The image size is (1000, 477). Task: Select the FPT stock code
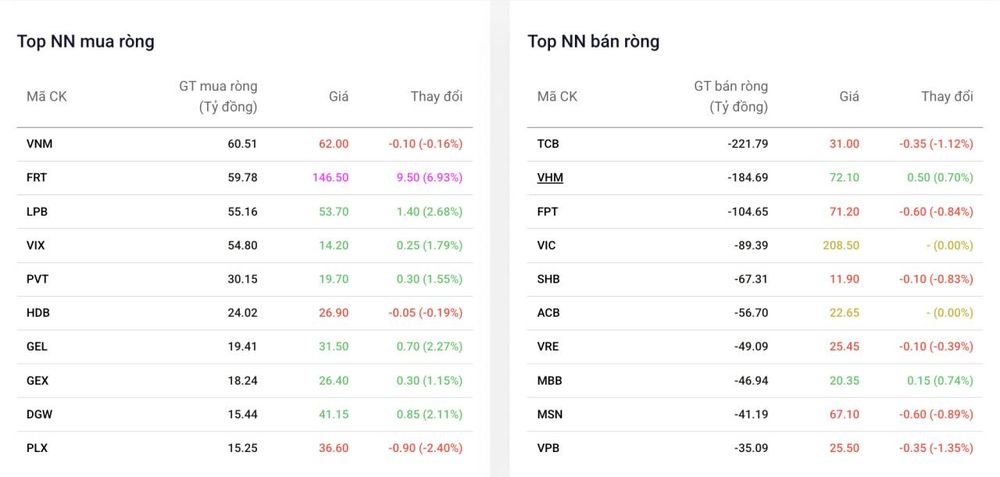pos(547,211)
